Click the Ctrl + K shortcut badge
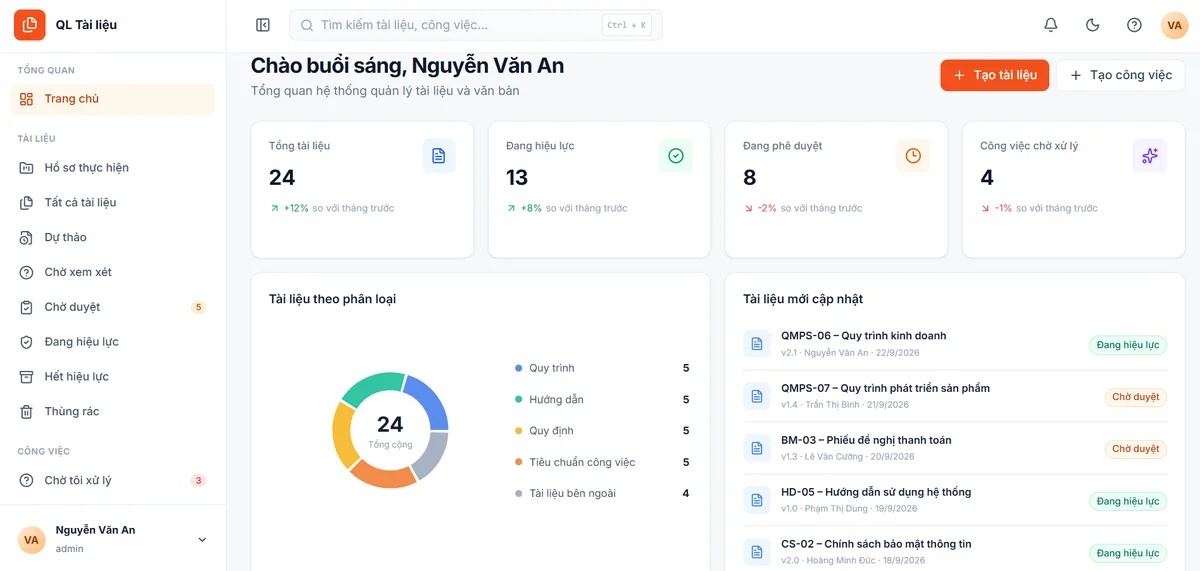The height and width of the screenshot is (571, 1200). click(627, 25)
